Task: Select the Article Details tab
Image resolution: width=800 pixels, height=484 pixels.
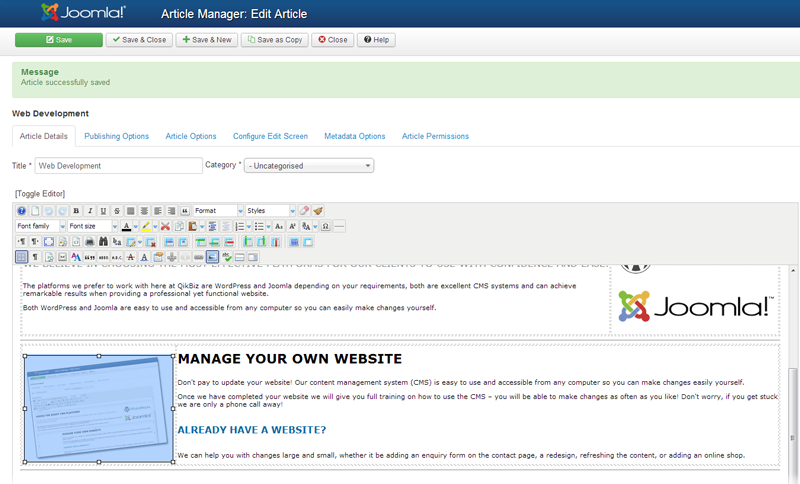Action: pos(43,136)
